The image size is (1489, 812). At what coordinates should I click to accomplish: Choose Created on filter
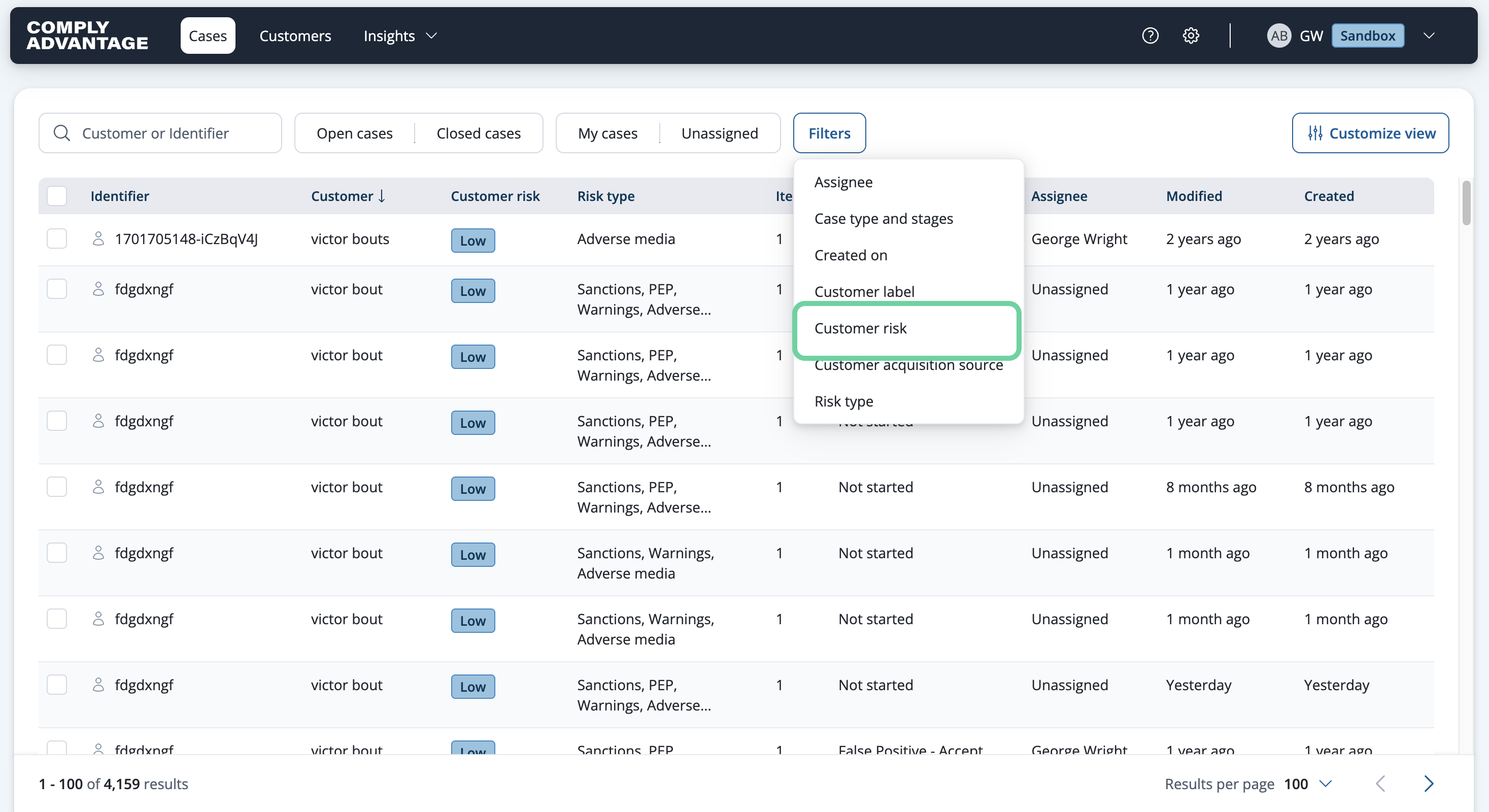click(908, 255)
